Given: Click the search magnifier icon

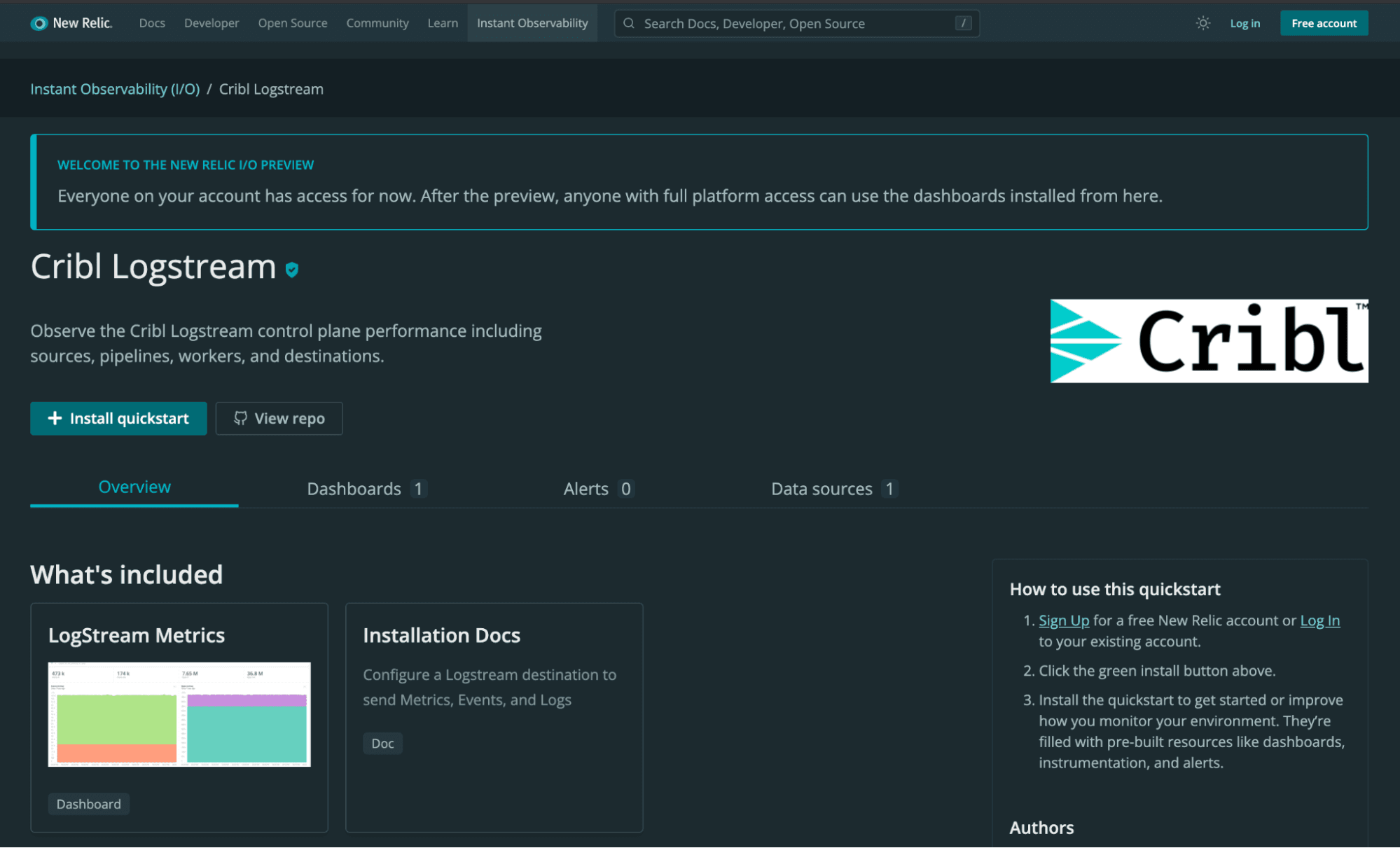Looking at the screenshot, I should click(629, 23).
